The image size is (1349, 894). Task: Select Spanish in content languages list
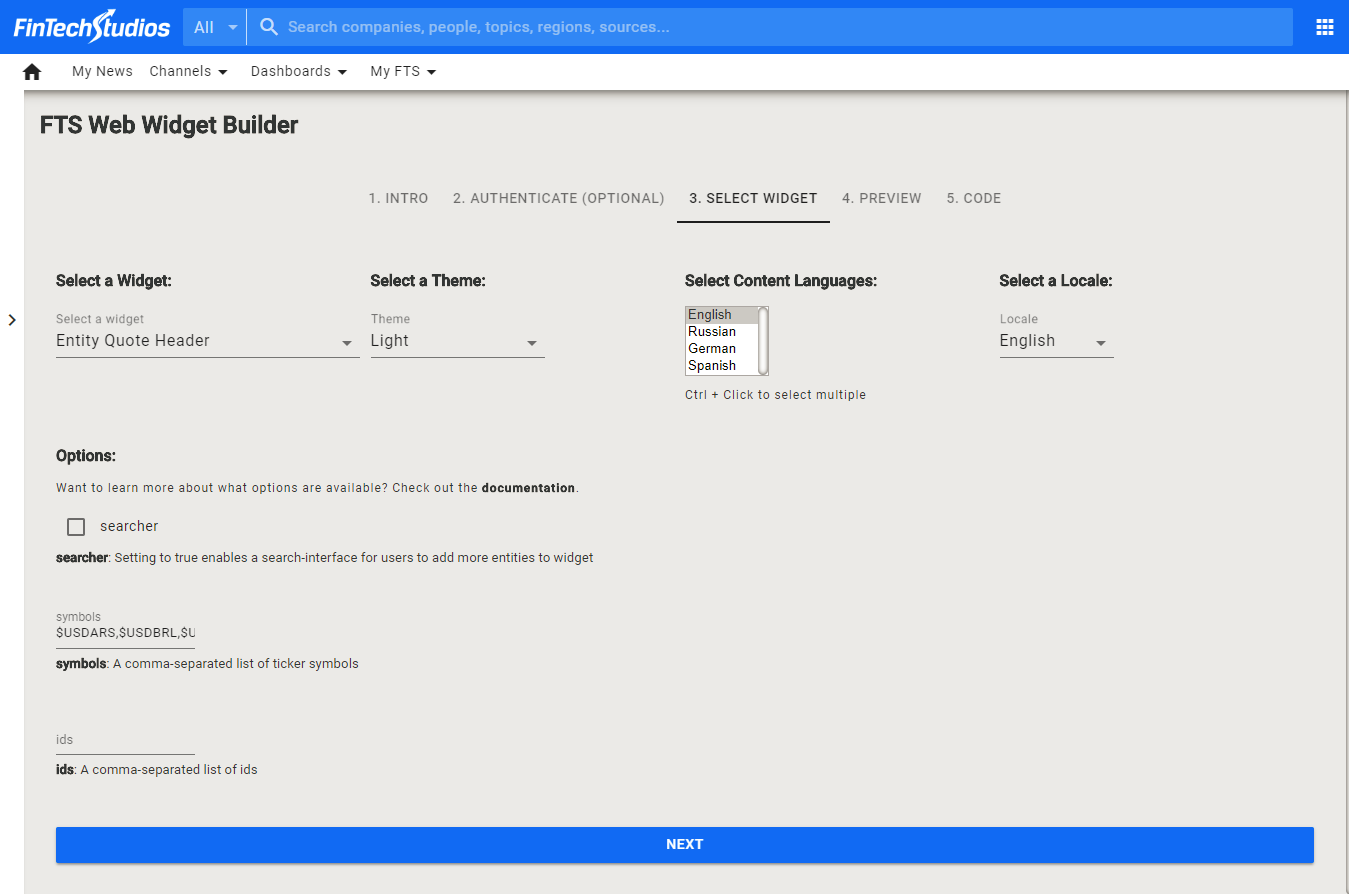pyautogui.click(x=721, y=366)
